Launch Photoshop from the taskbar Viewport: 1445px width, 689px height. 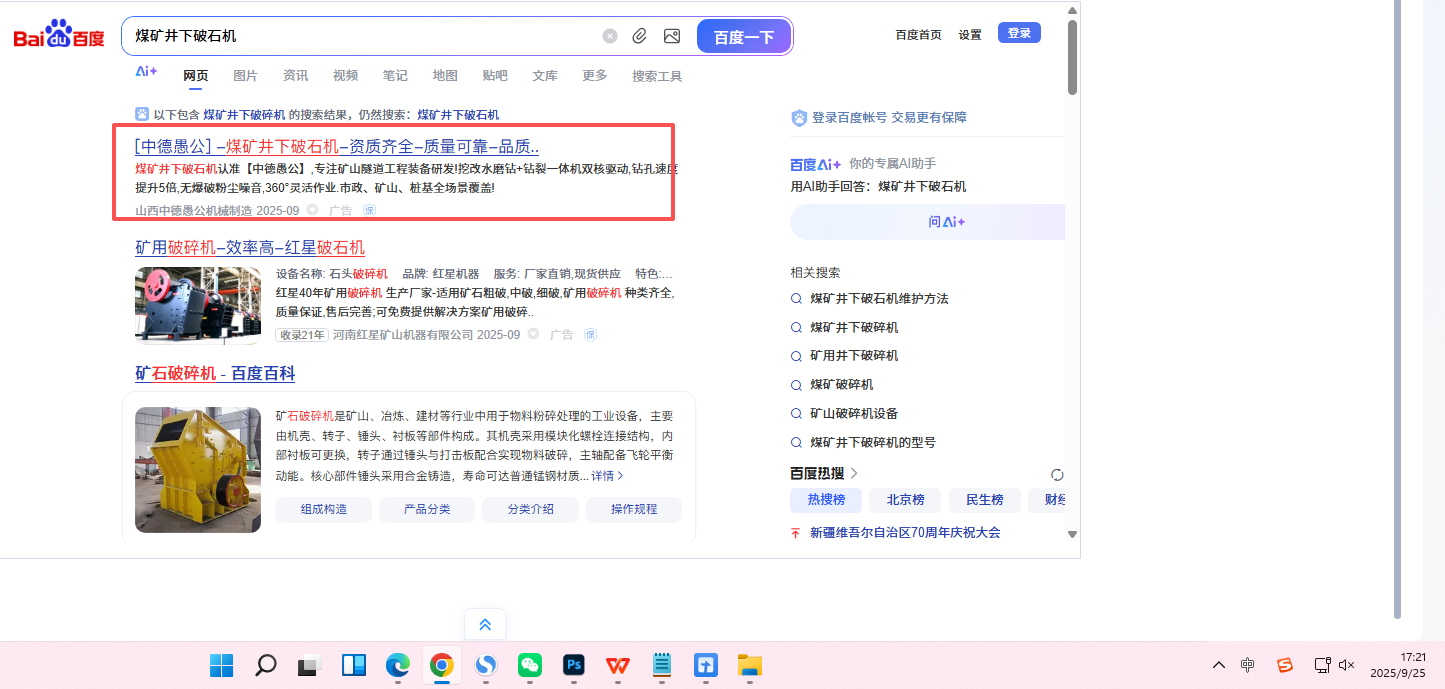[x=573, y=665]
